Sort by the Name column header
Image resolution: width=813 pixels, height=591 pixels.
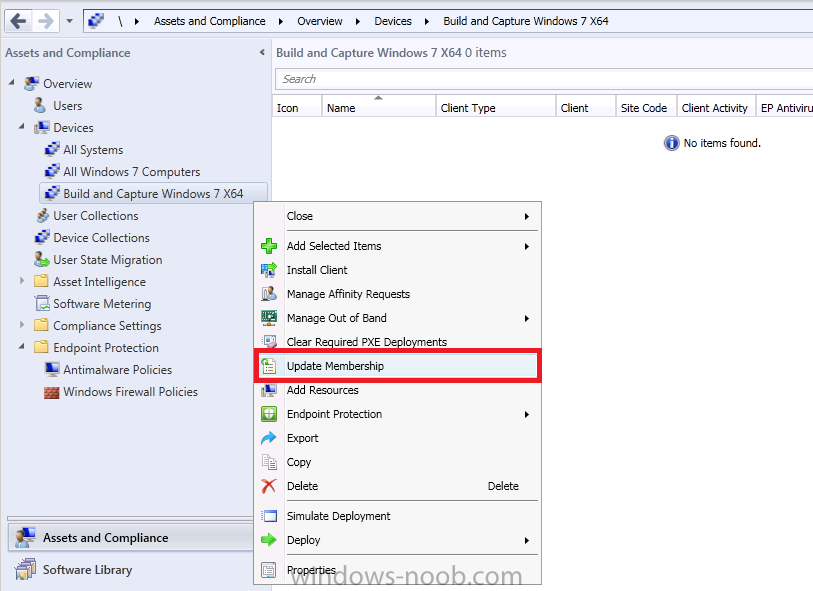tap(379, 107)
